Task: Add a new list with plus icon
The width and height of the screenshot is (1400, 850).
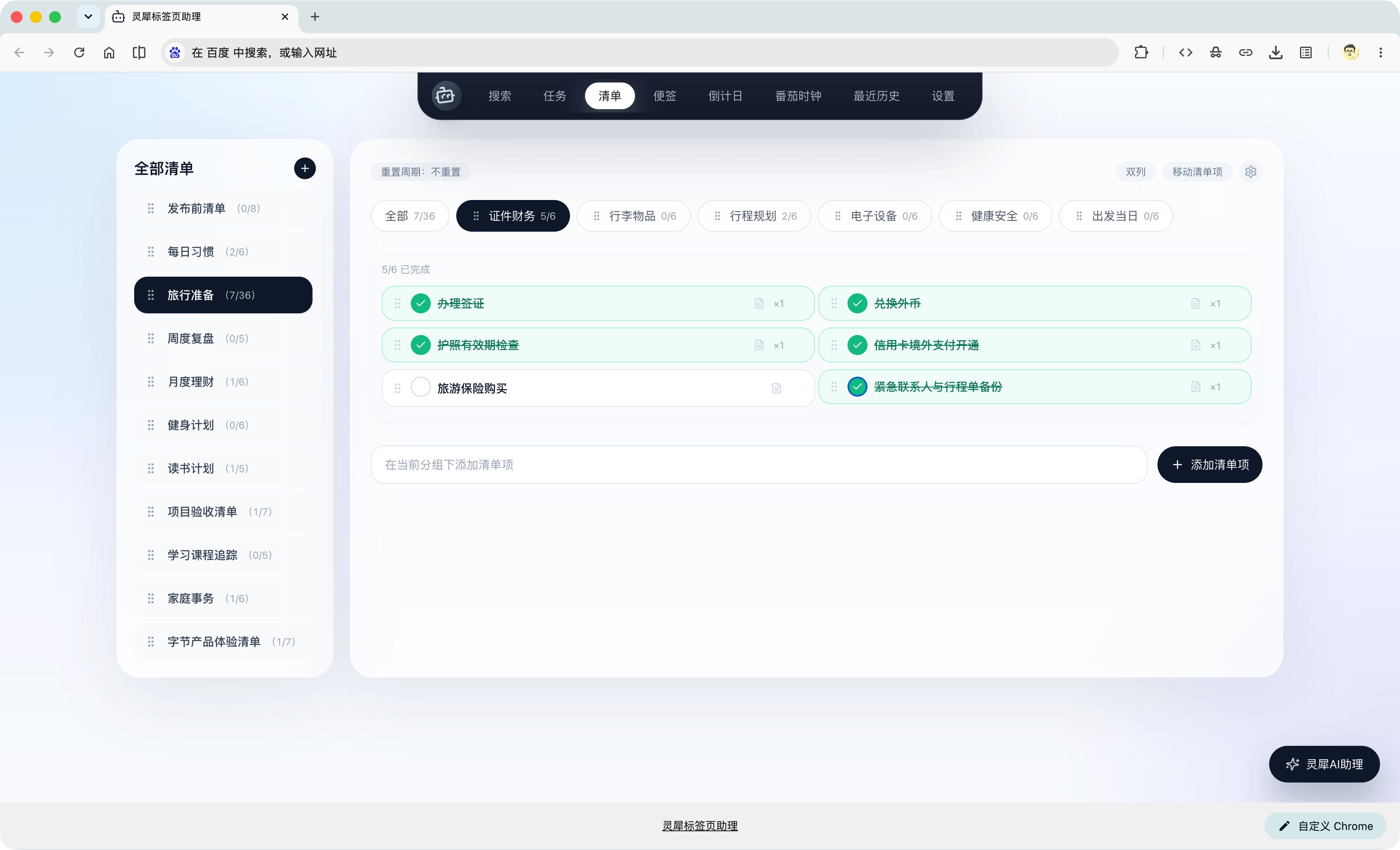Action: [x=305, y=168]
